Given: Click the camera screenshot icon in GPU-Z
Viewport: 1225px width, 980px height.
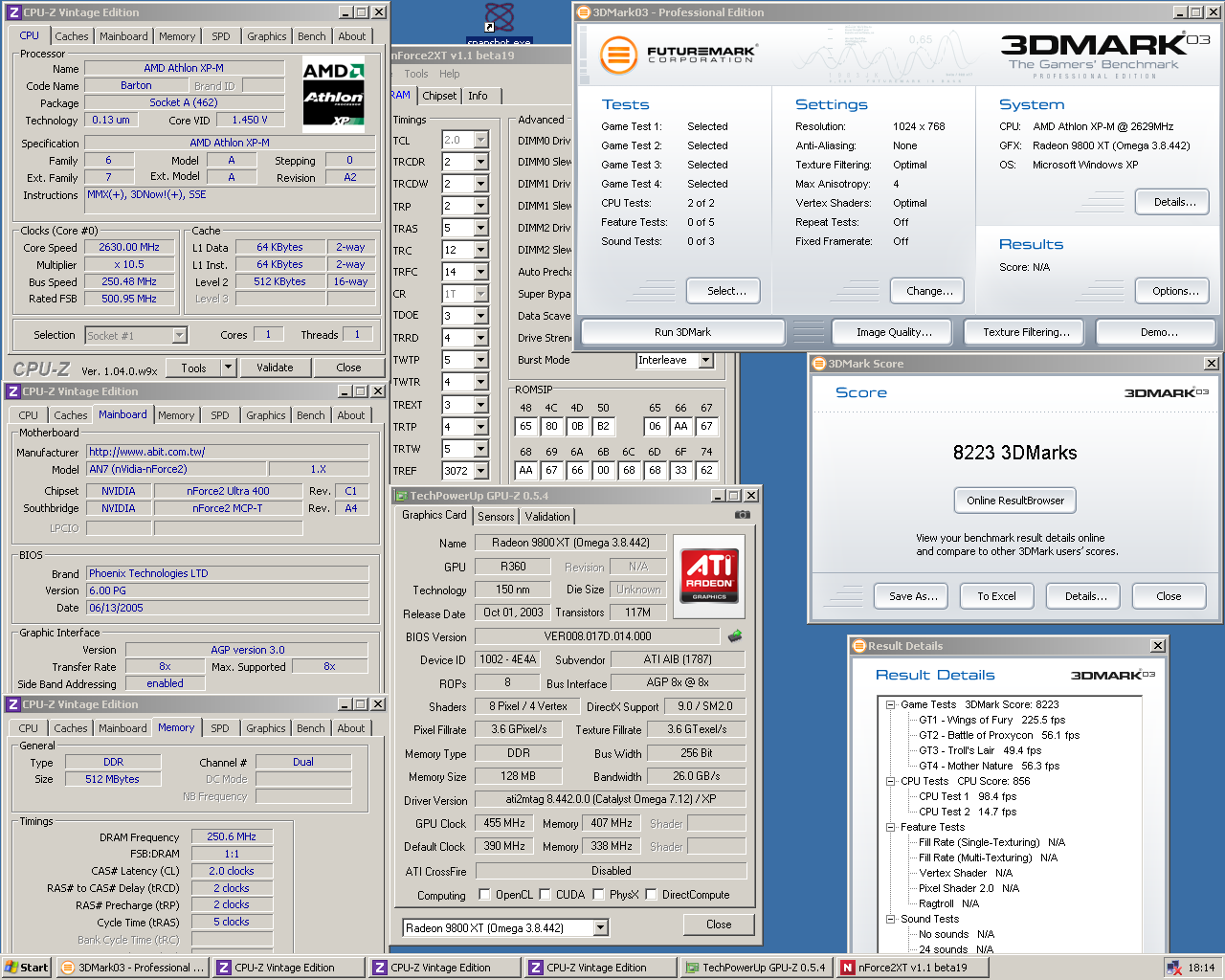Looking at the screenshot, I should (x=743, y=515).
